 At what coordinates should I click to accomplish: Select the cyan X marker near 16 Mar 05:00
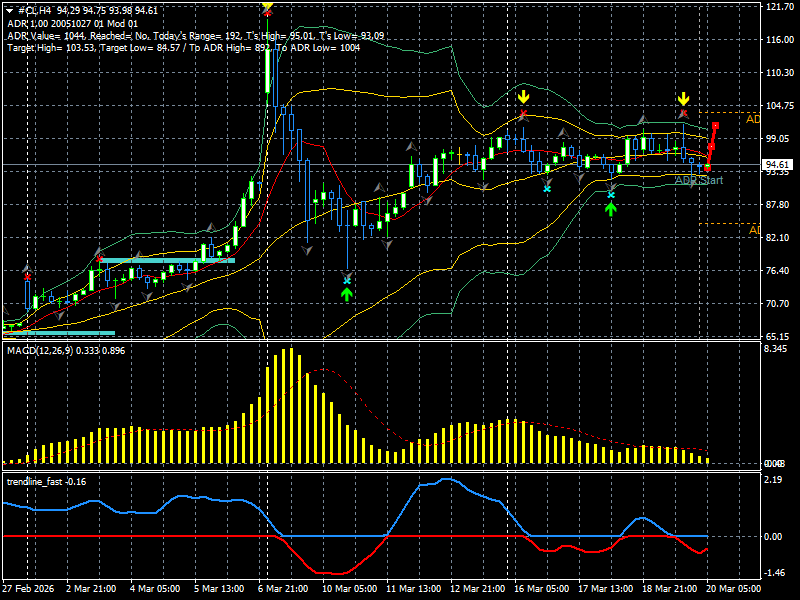[547, 189]
